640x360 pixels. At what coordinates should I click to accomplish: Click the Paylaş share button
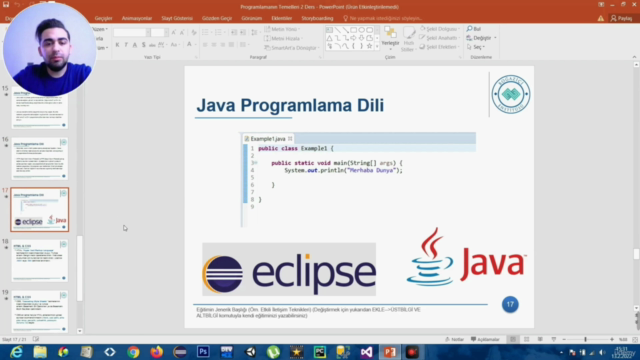[x=621, y=18]
